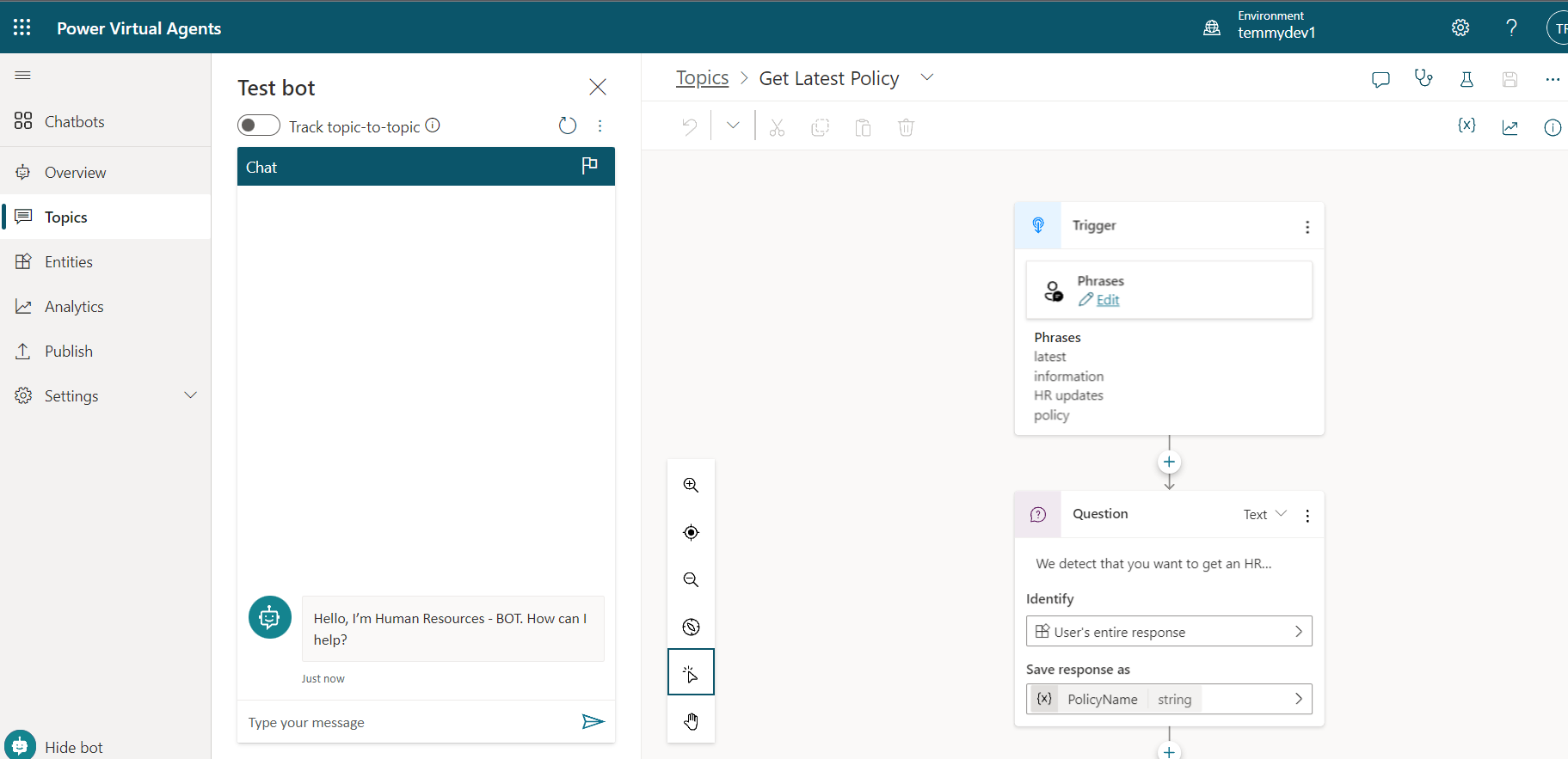Image resolution: width=1568 pixels, height=759 pixels.
Task: Click the delete trash icon
Action: (906, 127)
